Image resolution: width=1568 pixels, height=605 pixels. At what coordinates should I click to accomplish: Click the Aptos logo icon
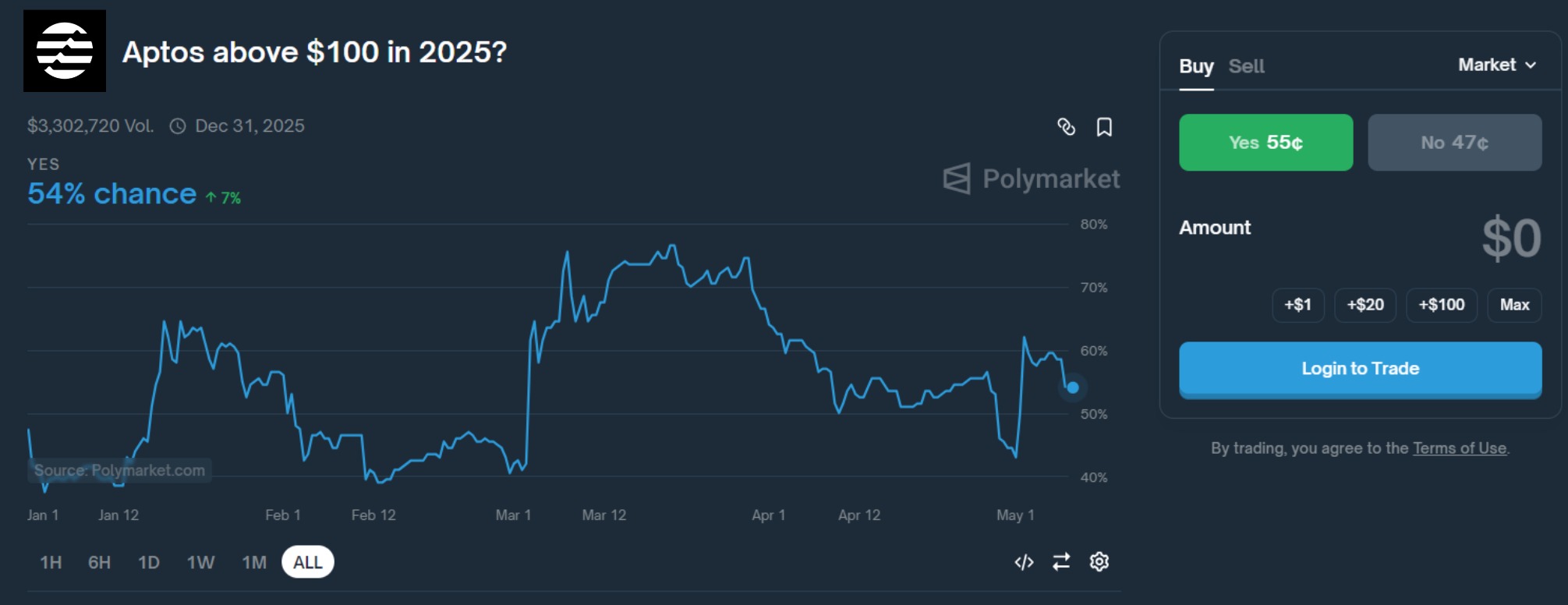(x=65, y=51)
